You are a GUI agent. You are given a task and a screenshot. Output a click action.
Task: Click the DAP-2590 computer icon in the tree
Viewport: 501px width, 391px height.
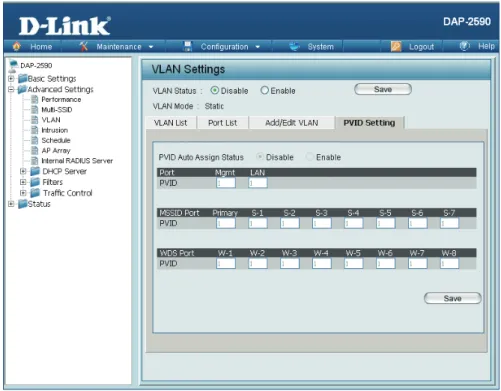(x=13, y=66)
